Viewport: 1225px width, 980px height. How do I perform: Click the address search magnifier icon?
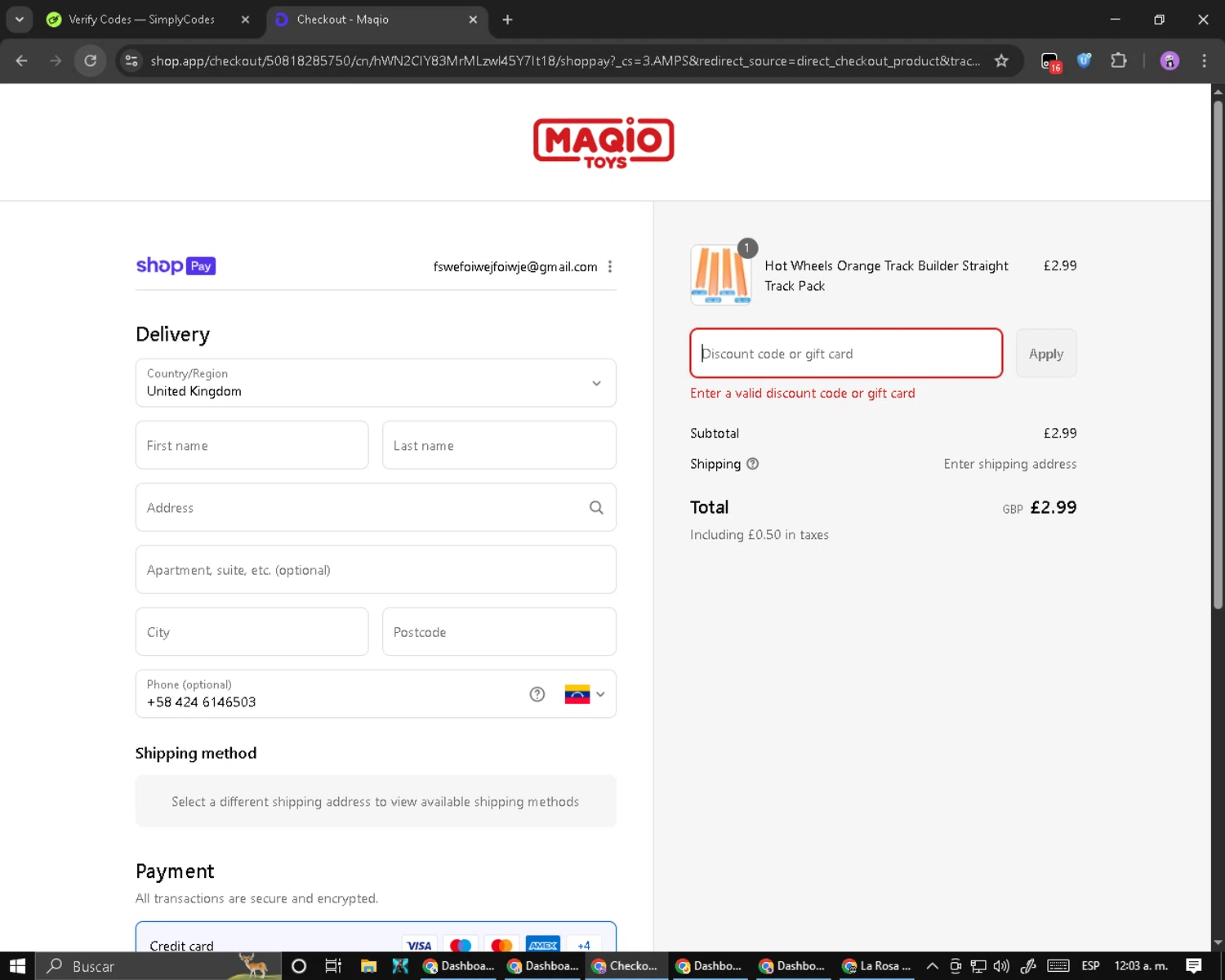click(x=596, y=508)
